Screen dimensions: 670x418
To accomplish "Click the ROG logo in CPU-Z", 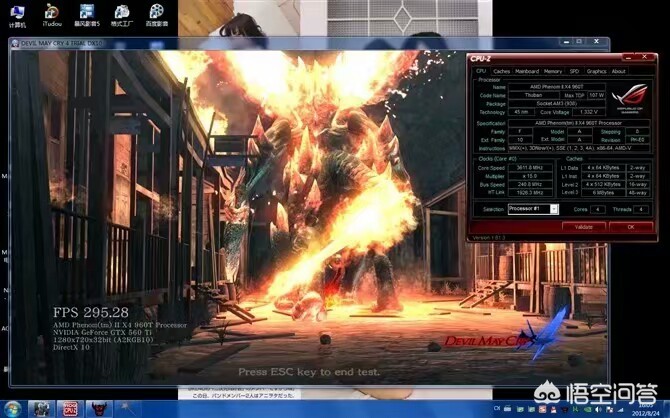I will pos(630,97).
